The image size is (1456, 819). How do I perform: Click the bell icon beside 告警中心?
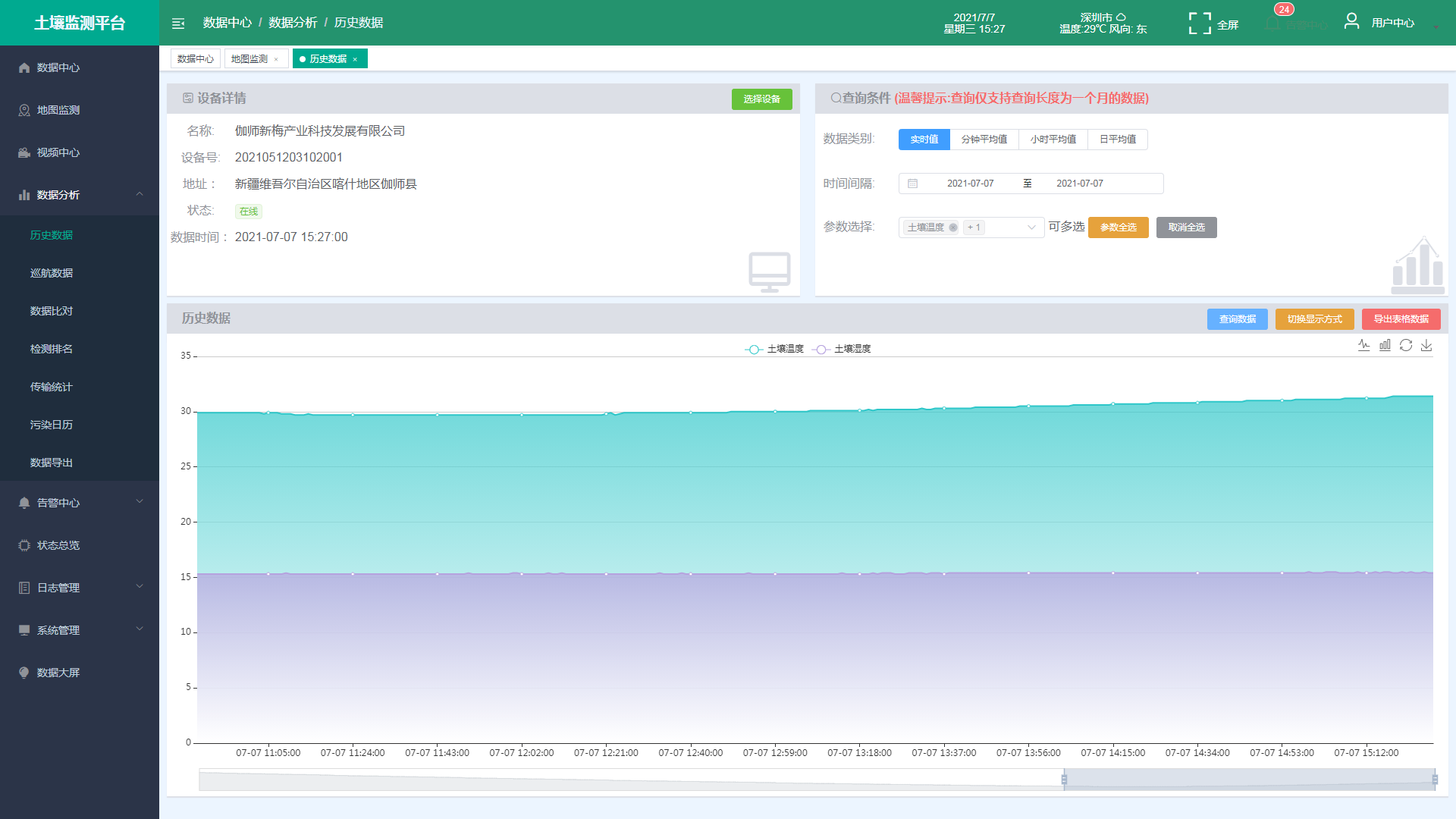[24, 503]
